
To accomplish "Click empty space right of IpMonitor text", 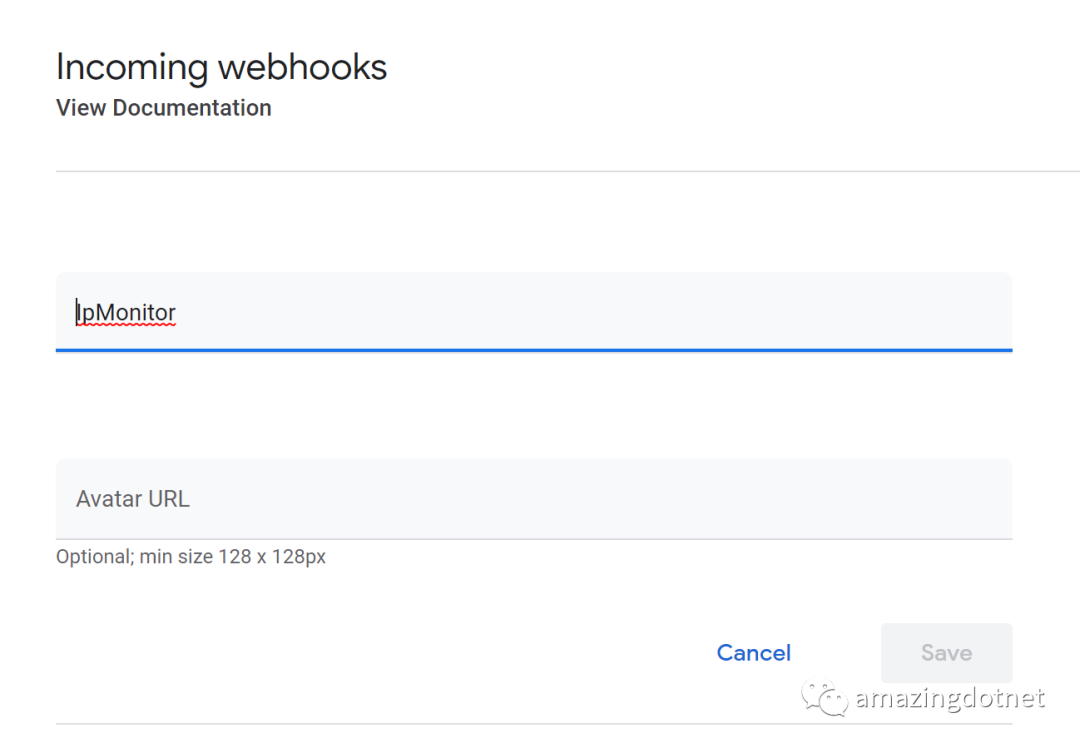I will (592, 312).
